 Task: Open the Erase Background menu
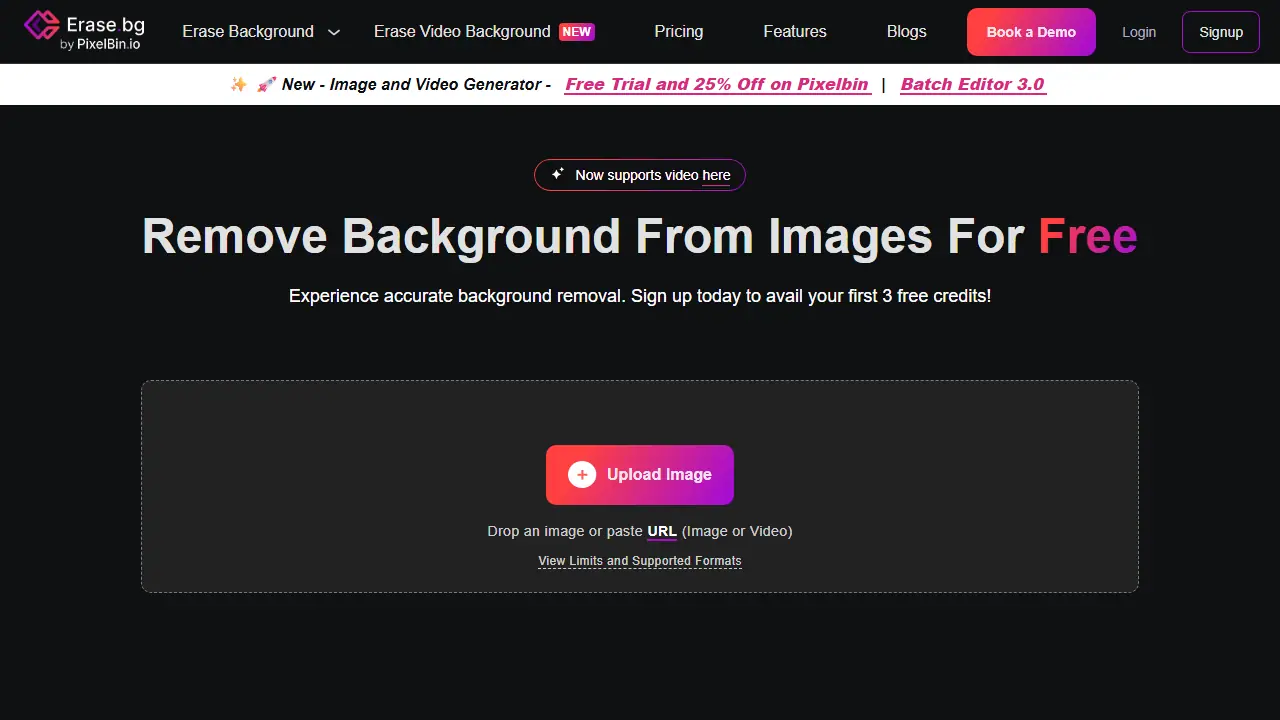tap(248, 32)
